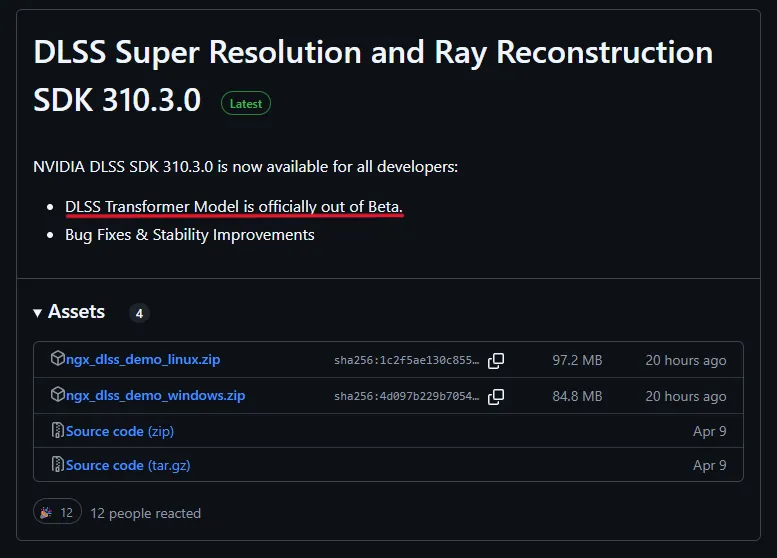
Task: Copy the sha256 hash for the Linux demo zip
Action: click(x=496, y=360)
